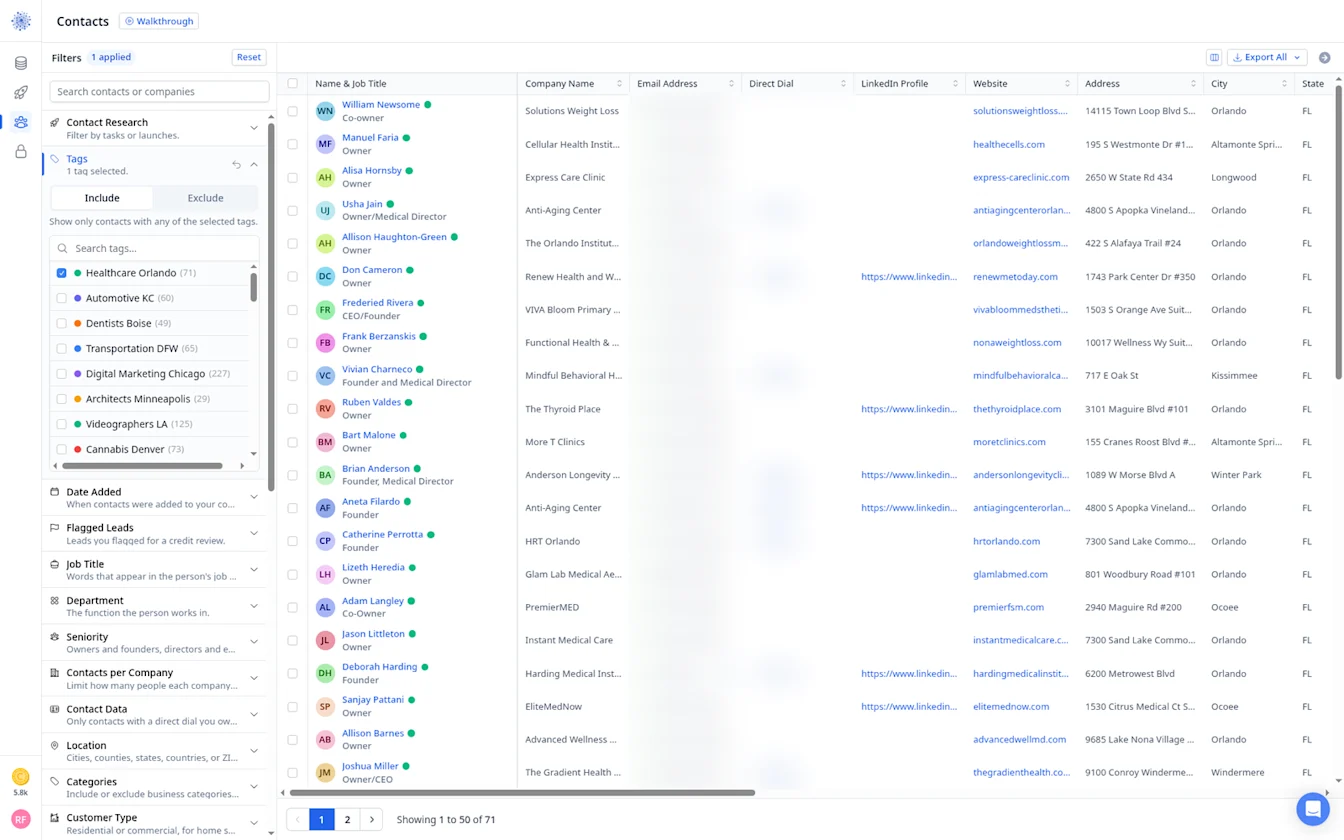Click the next page arrow in pagination
1344x840 pixels.
click(372, 820)
